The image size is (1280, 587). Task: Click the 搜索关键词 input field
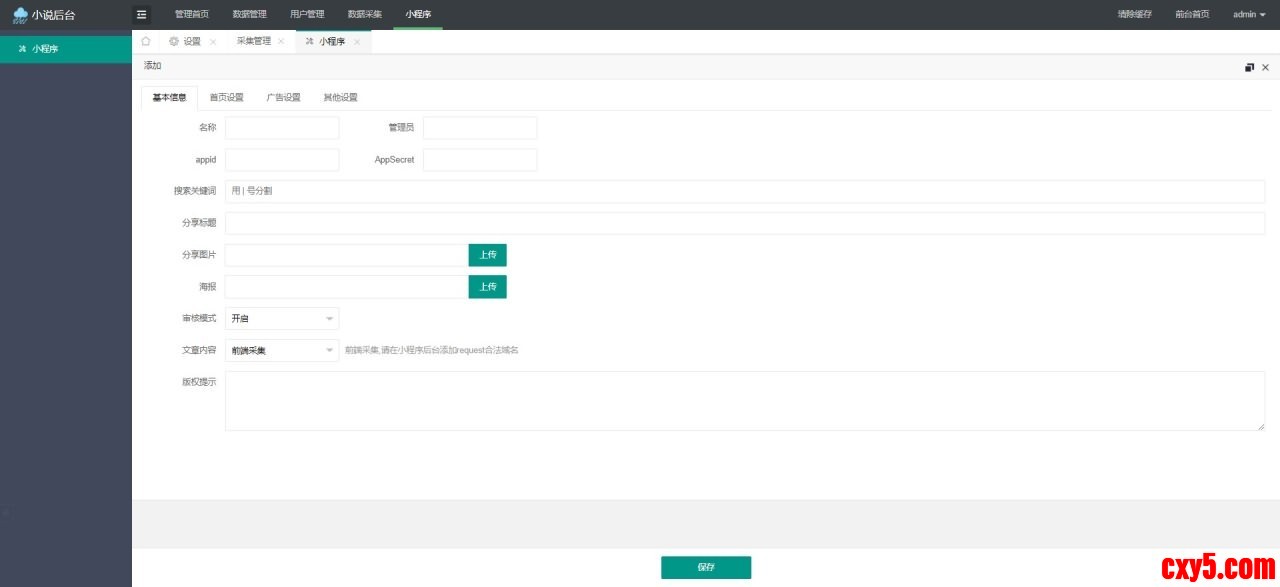[745, 191]
